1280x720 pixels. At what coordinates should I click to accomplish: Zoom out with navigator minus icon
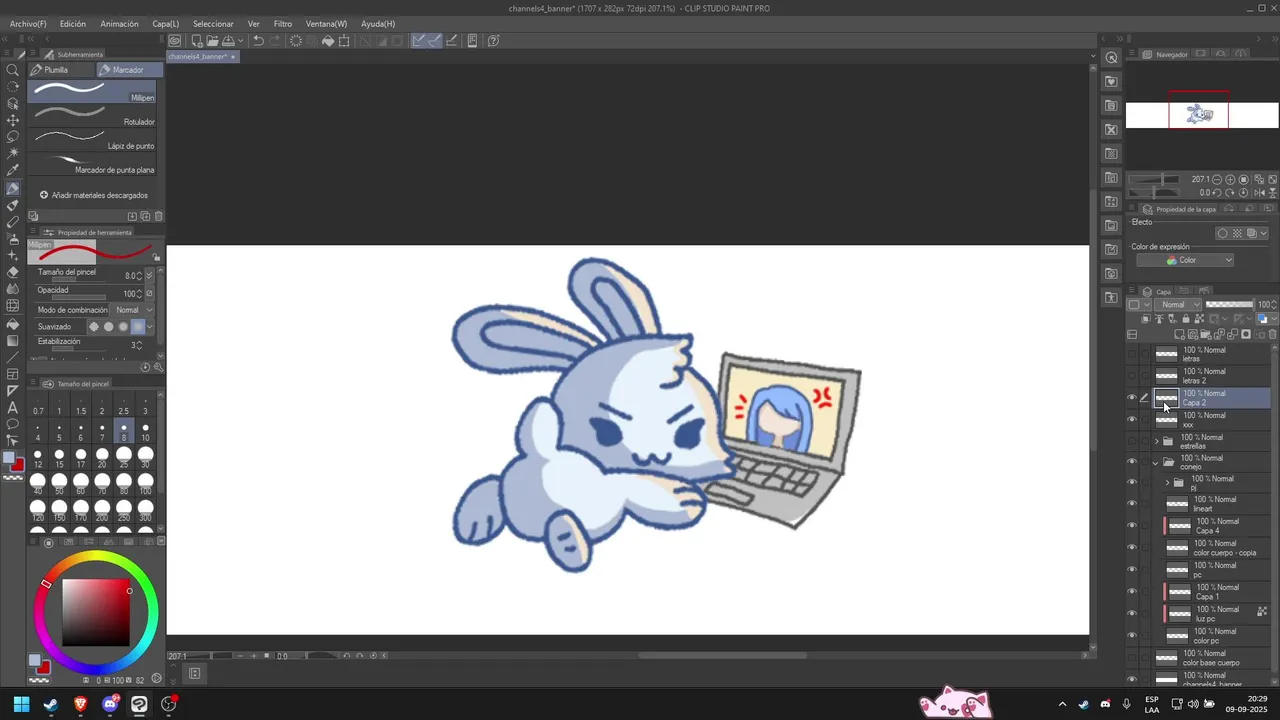(1218, 180)
